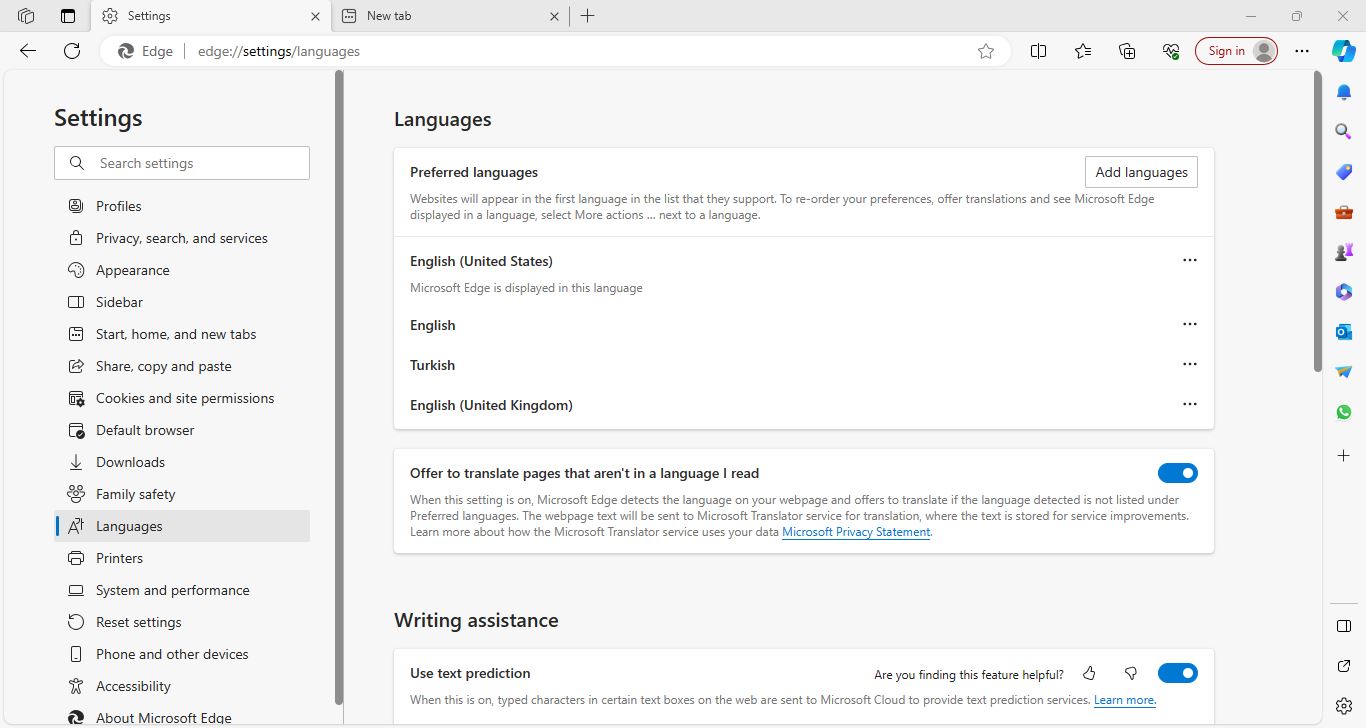Open Browser essentials heart icon
The image size is (1366, 728).
click(1171, 51)
